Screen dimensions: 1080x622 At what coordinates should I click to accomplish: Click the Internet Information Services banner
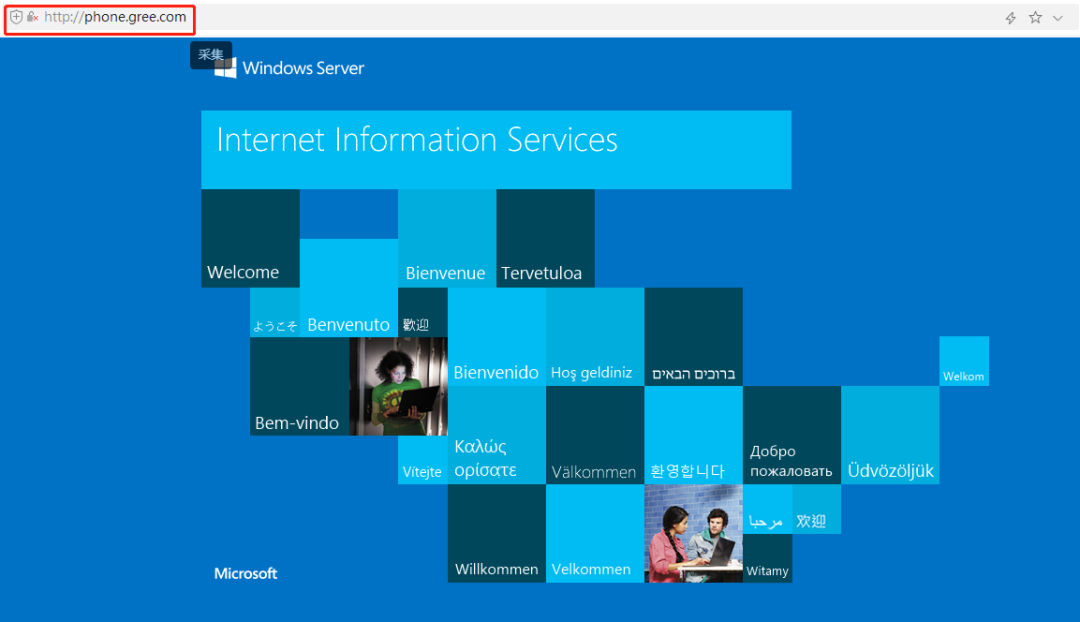tap(496, 149)
